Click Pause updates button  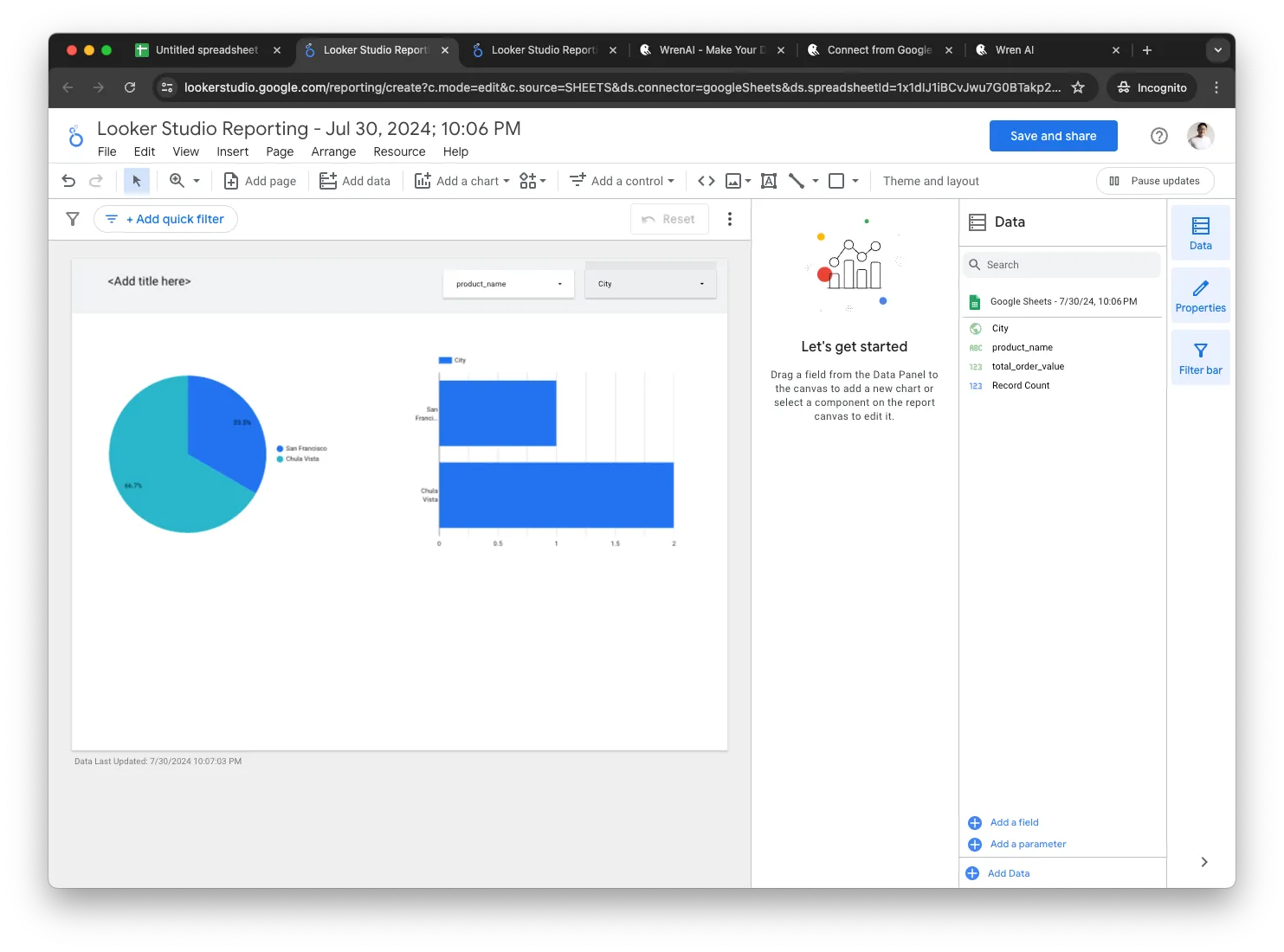pos(1155,181)
